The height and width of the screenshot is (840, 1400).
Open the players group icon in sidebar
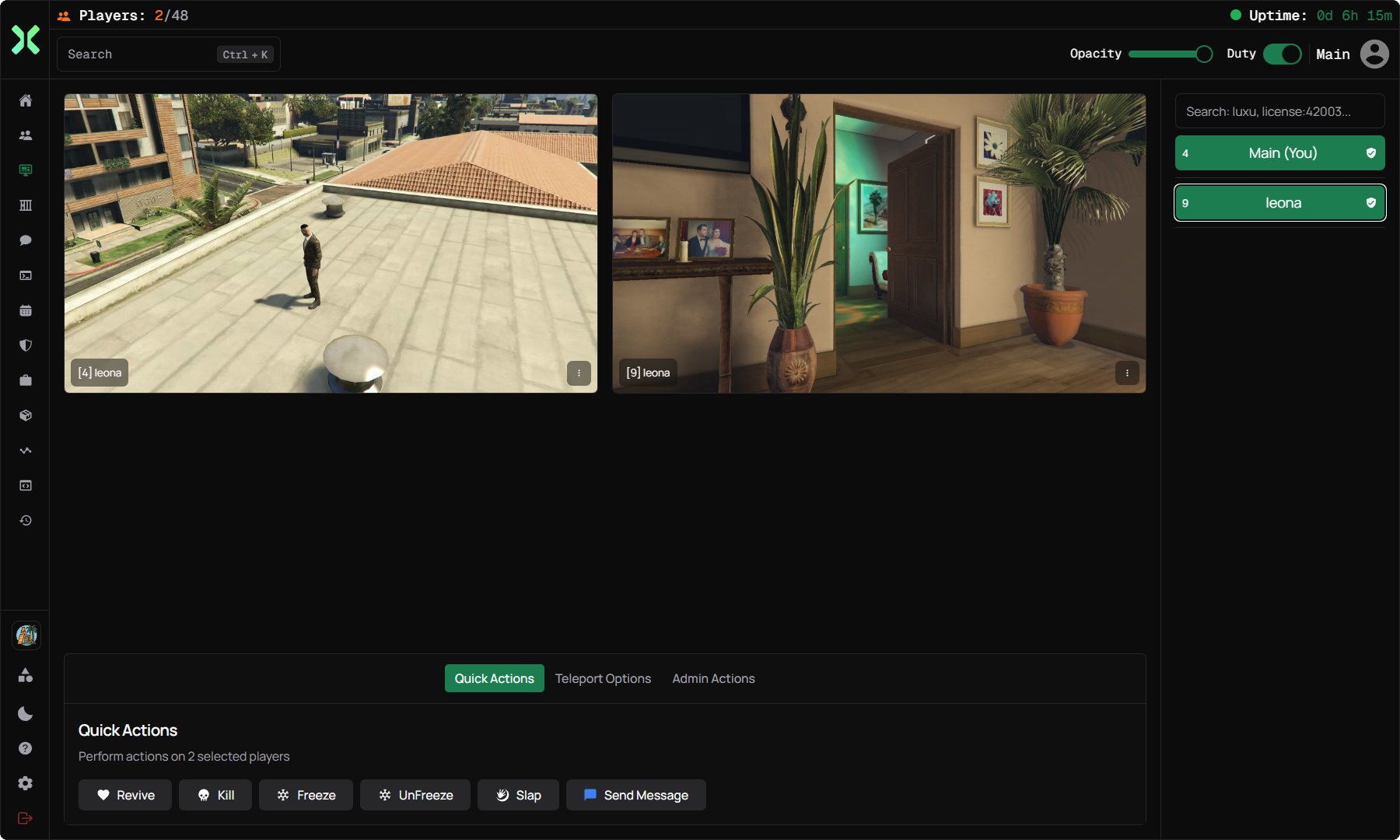coord(26,135)
